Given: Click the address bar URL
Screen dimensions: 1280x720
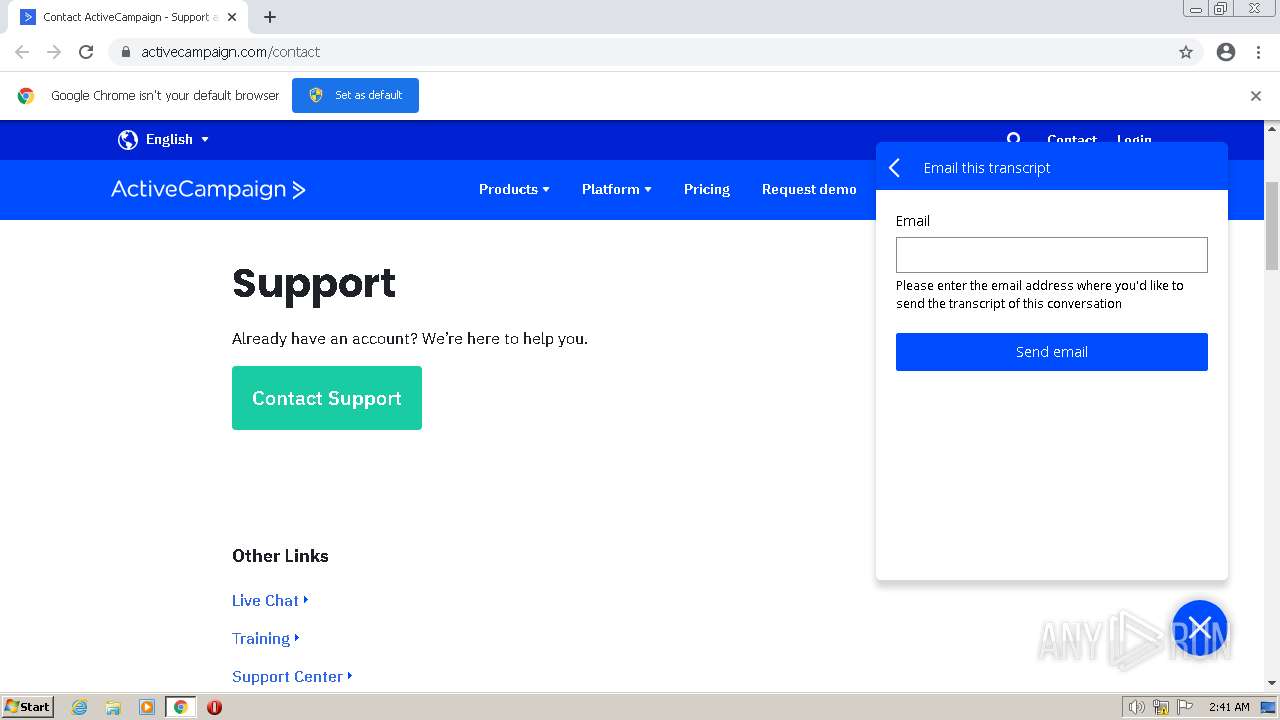Looking at the screenshot, I should (x=231, y=52).
